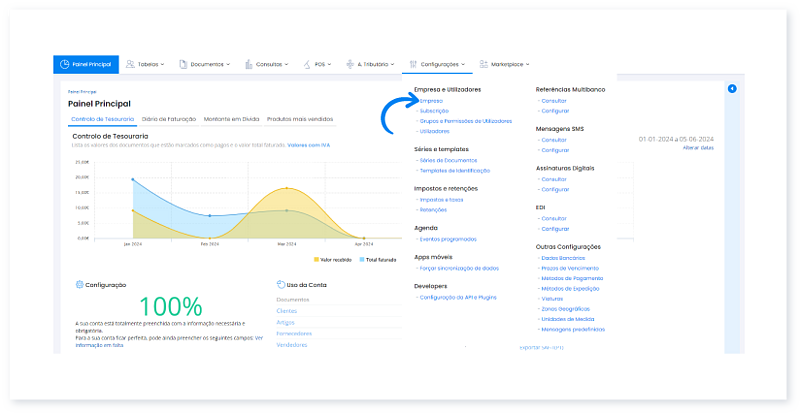
Task: Collapse the side panel with the blue arrow icon
Action: pyautogui.click(x=732, y=89)
